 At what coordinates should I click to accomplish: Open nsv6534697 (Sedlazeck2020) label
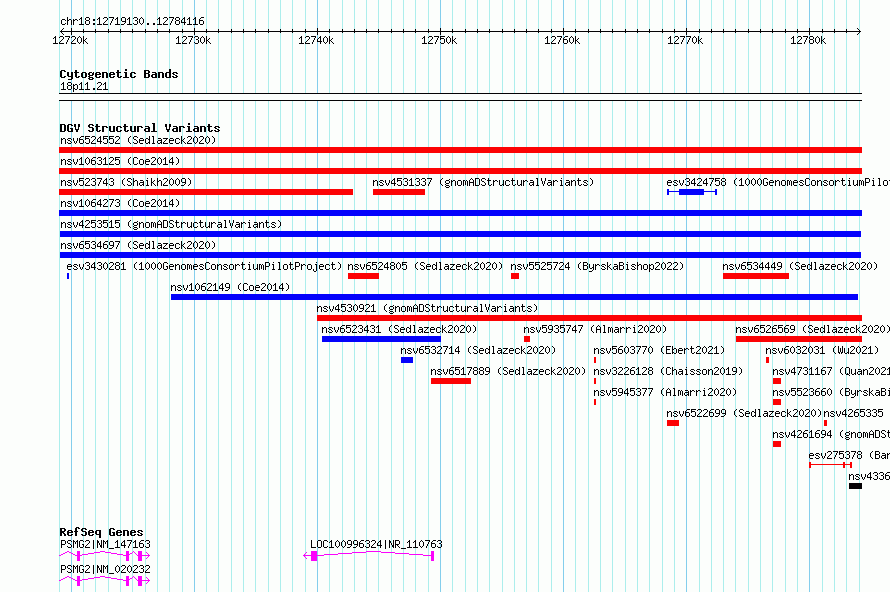point(138,245)
